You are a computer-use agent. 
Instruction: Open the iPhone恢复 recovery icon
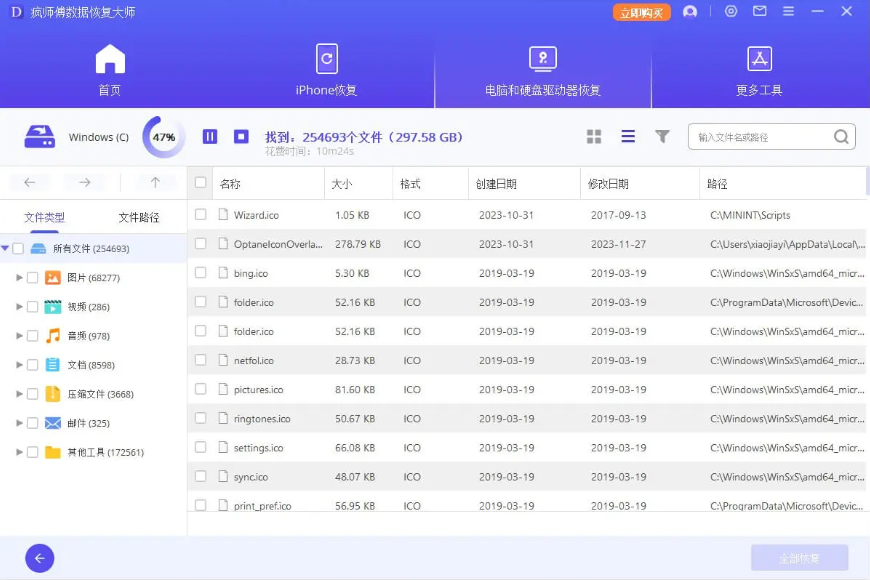click(327, 59)
